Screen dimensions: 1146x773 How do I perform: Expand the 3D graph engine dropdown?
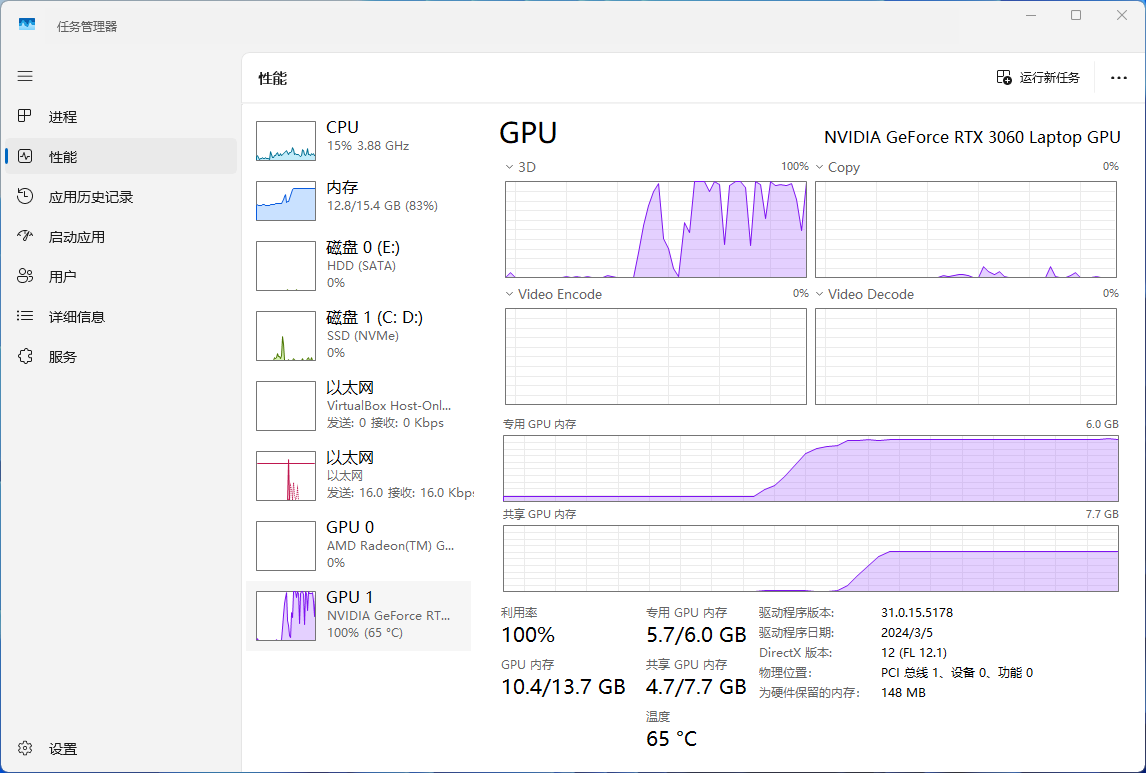click(509, 167)
